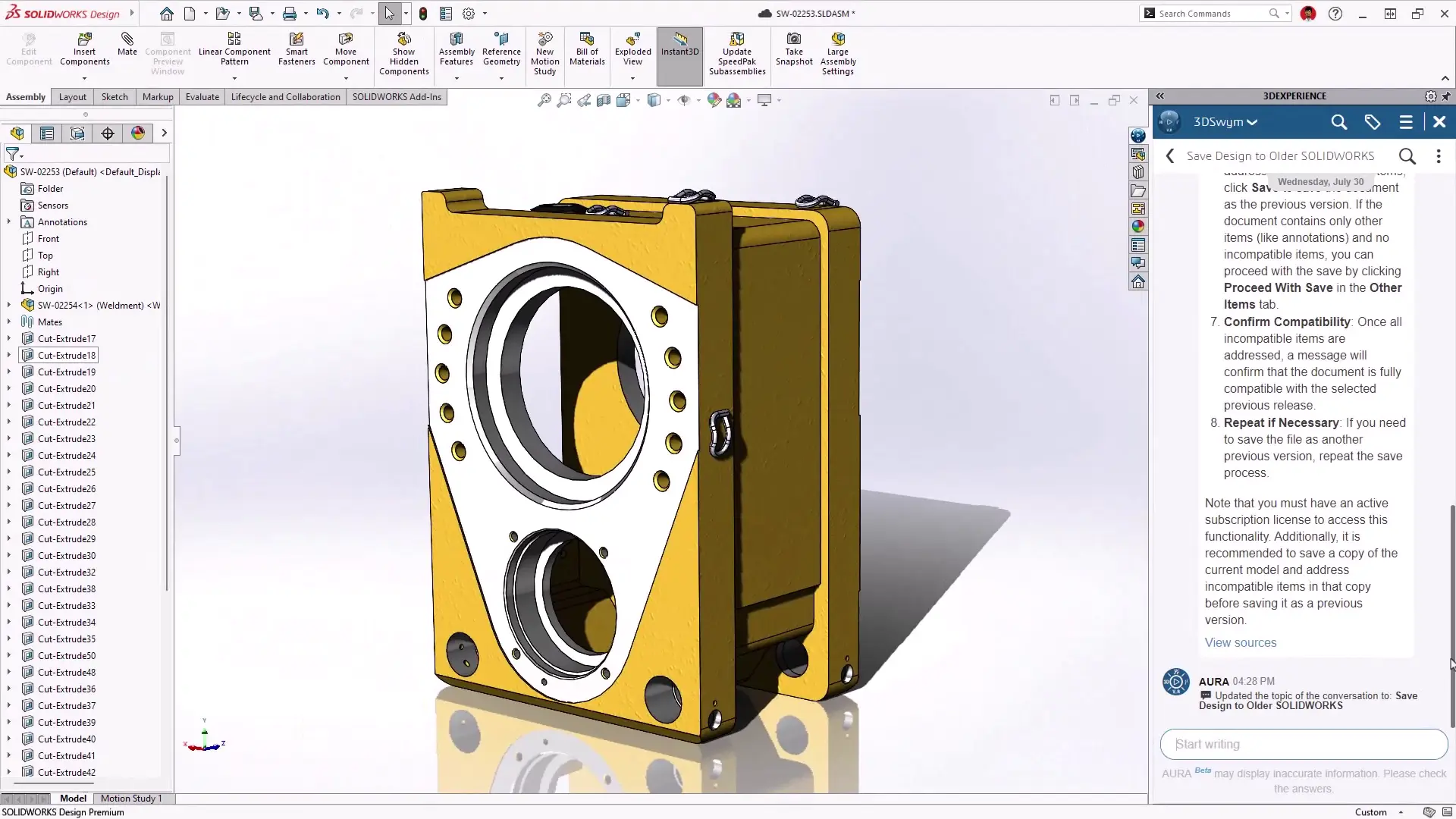This screenshot has width=1456, height=819.
Task: Click Edit Appearance color tool
Action: 714,99
